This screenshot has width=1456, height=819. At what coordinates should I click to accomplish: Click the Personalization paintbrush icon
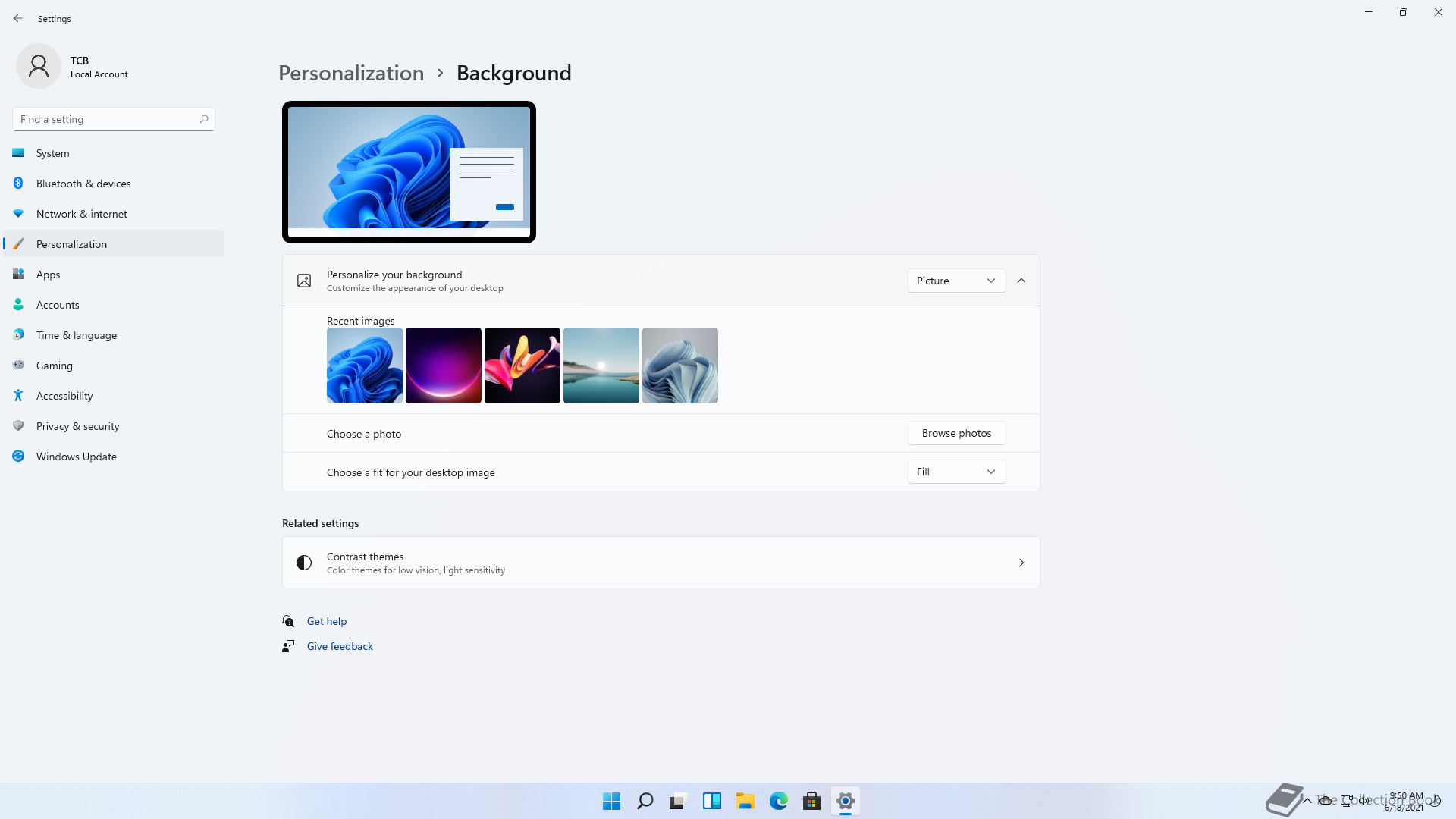[18, 244]
